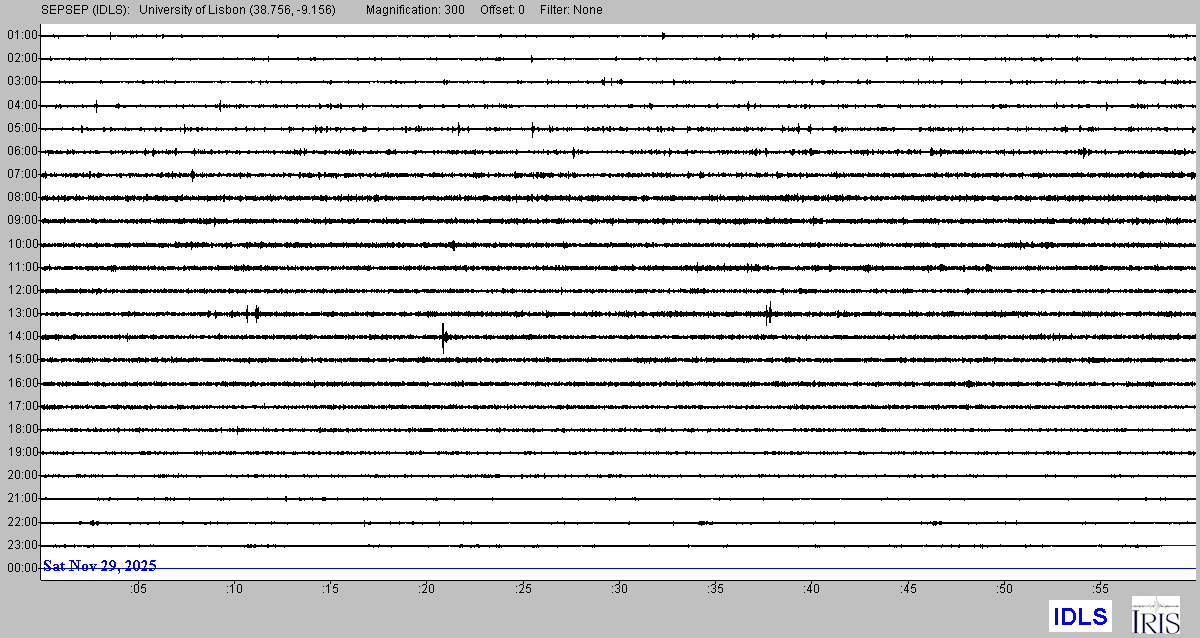Click the :05 minute axis label
This screenshot has width=1200, height=638.
(137, 589)
